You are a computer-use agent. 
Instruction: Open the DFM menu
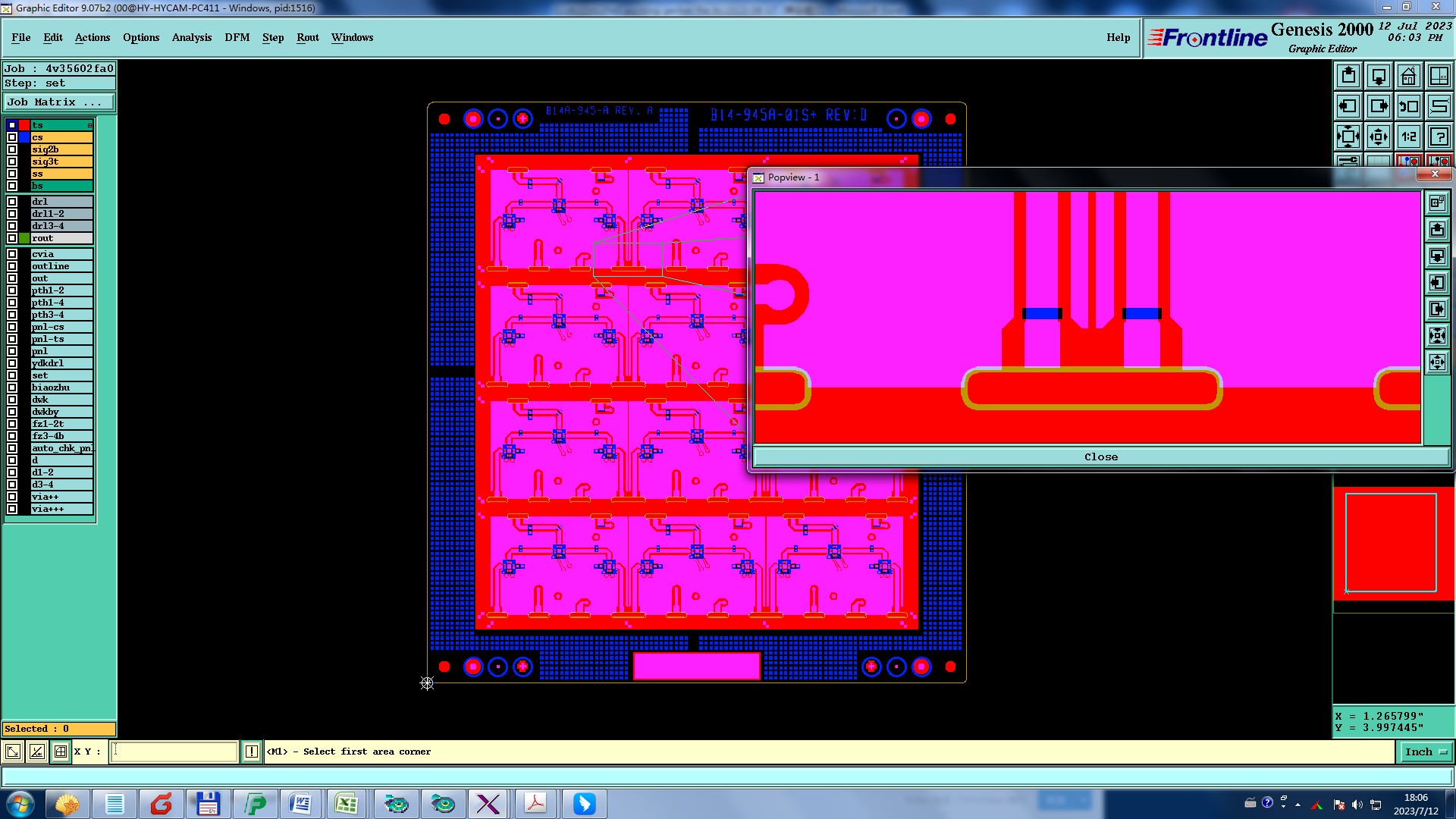coord(237,37)
